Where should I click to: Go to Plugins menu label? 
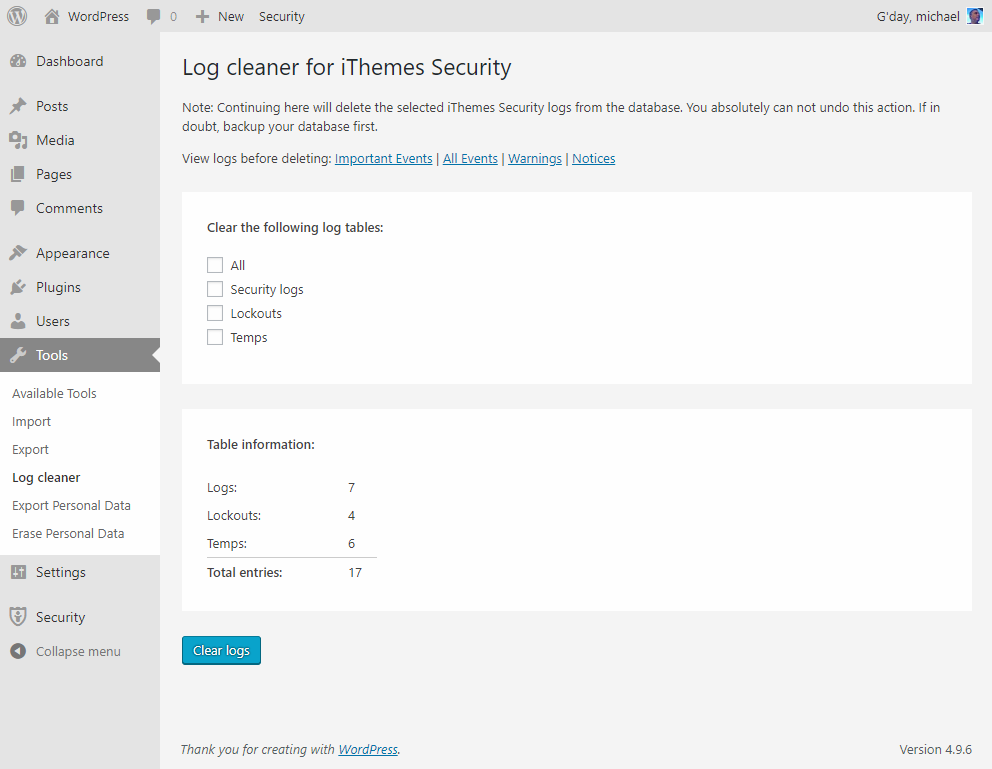point(58,288)
